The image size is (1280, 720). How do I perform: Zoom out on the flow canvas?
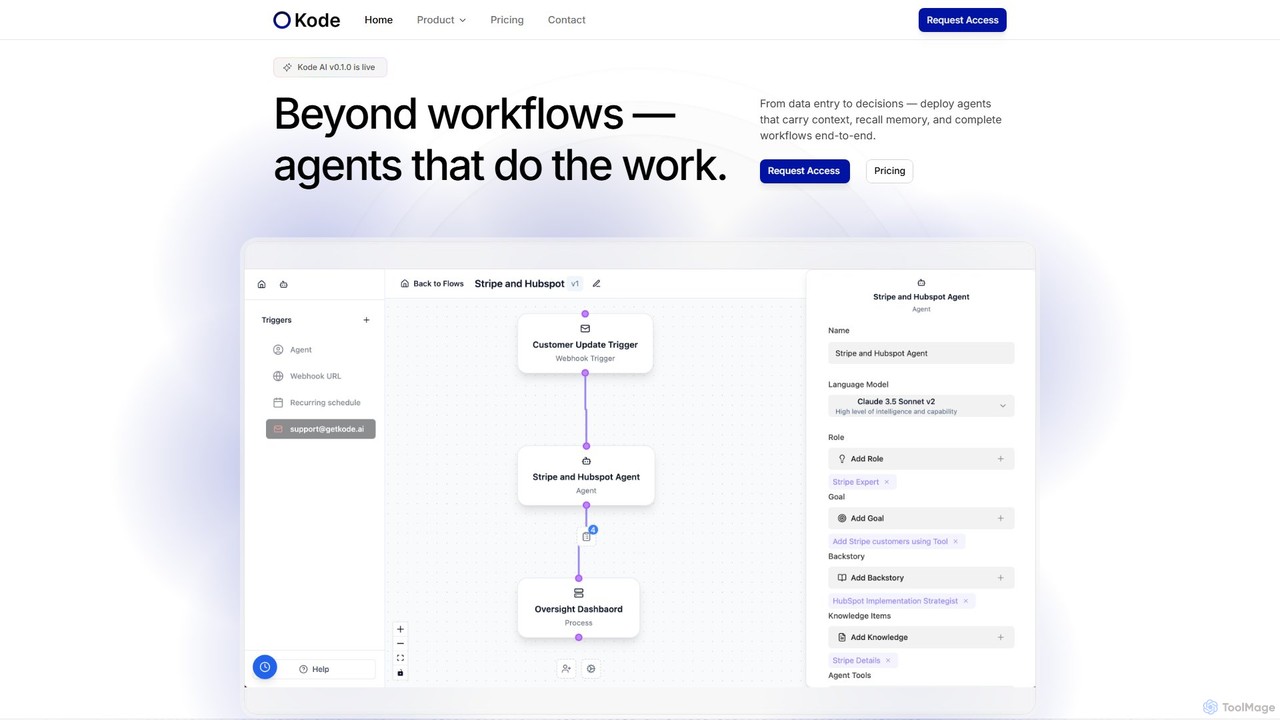400,644
